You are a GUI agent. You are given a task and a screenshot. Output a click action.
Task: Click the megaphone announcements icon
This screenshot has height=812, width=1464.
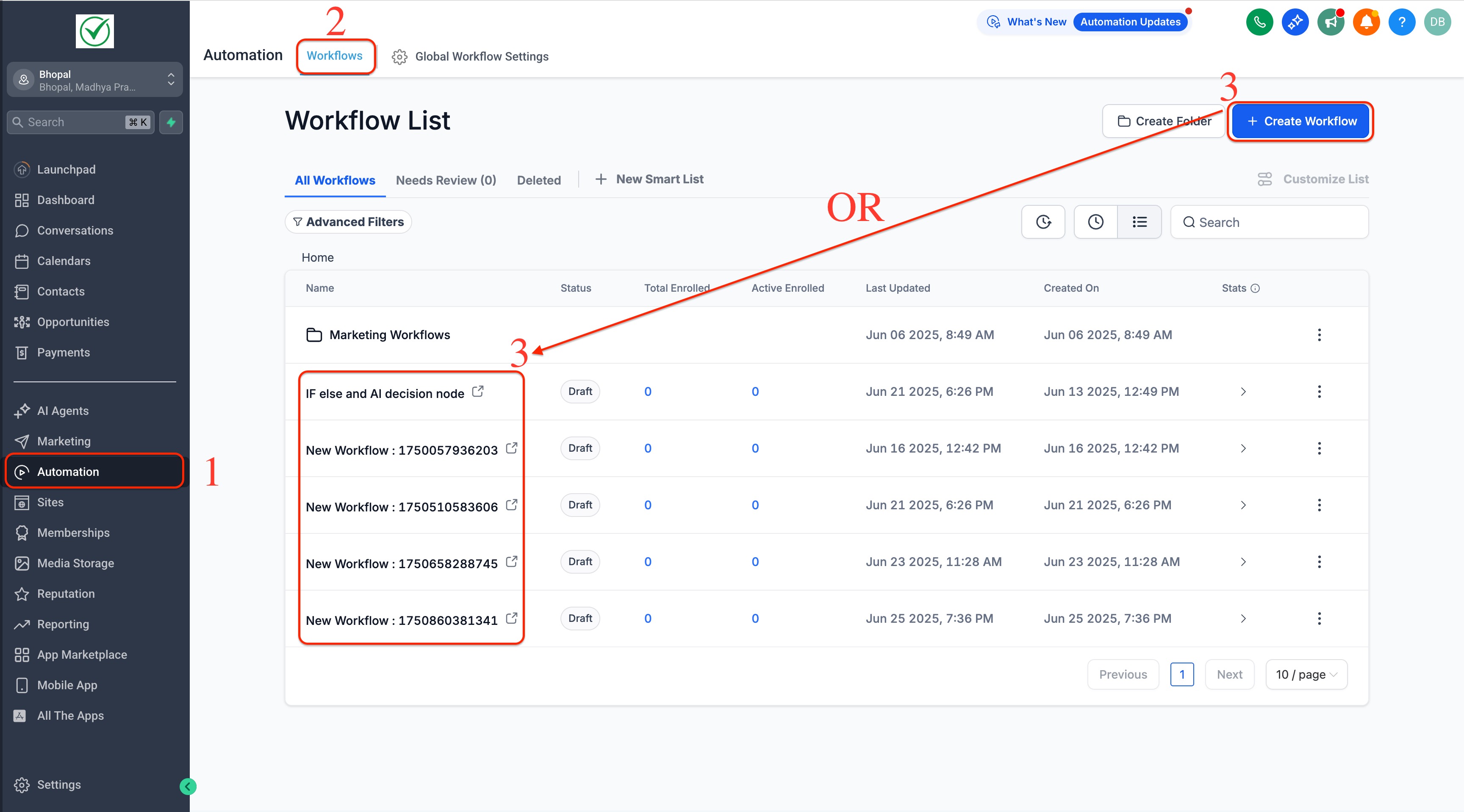[x=1331, y=22]
